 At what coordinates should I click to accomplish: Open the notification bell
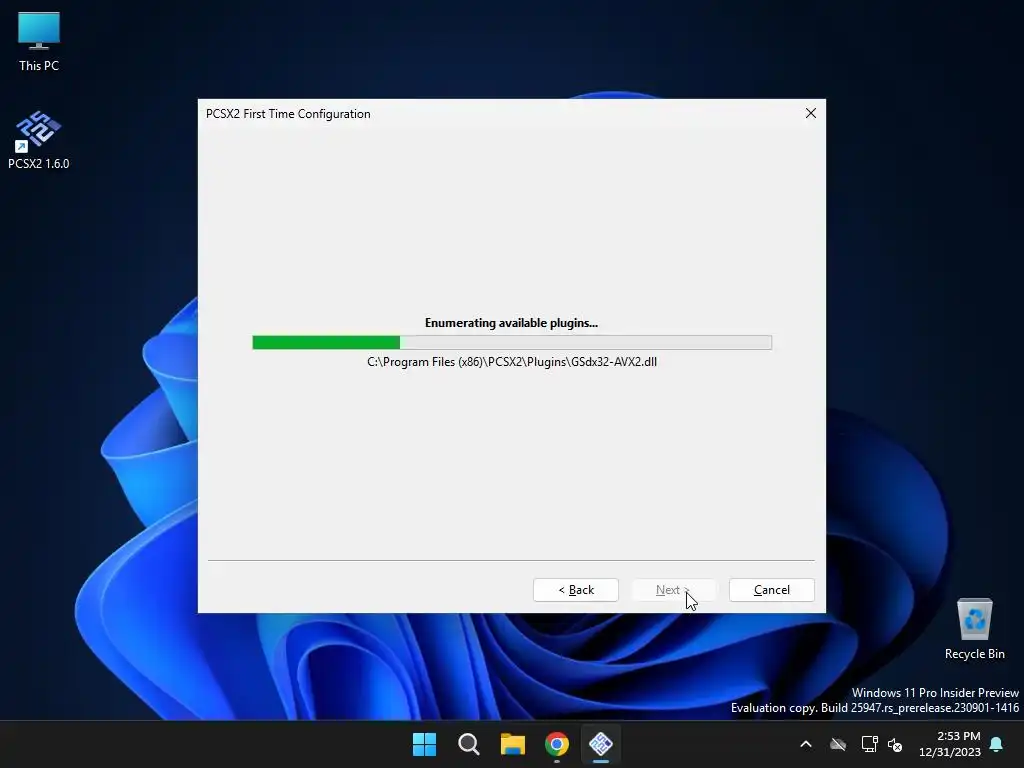(997, 744)
